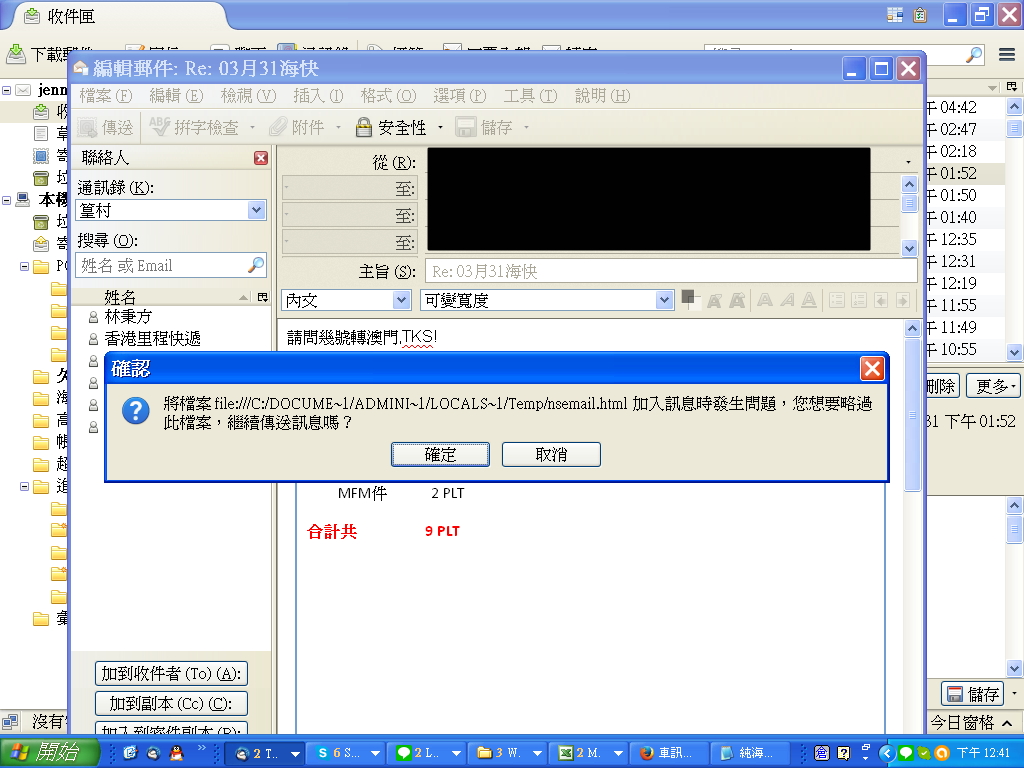Screen dimensions: 1024x768
Task: Open the 內文 paragraph style dropdown
Action: [x=345, y=300]
